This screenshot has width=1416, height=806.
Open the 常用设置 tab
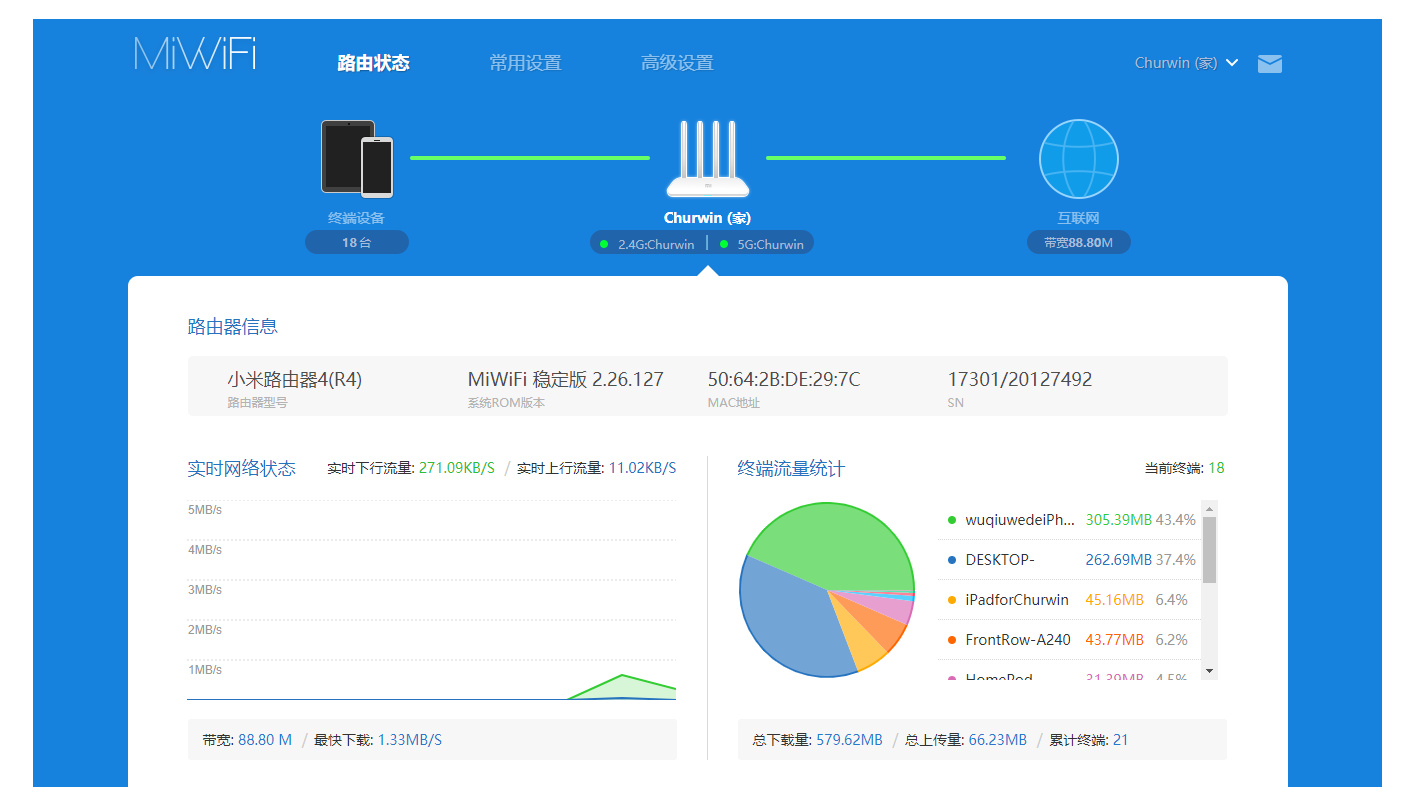click(x=525, y=63)
